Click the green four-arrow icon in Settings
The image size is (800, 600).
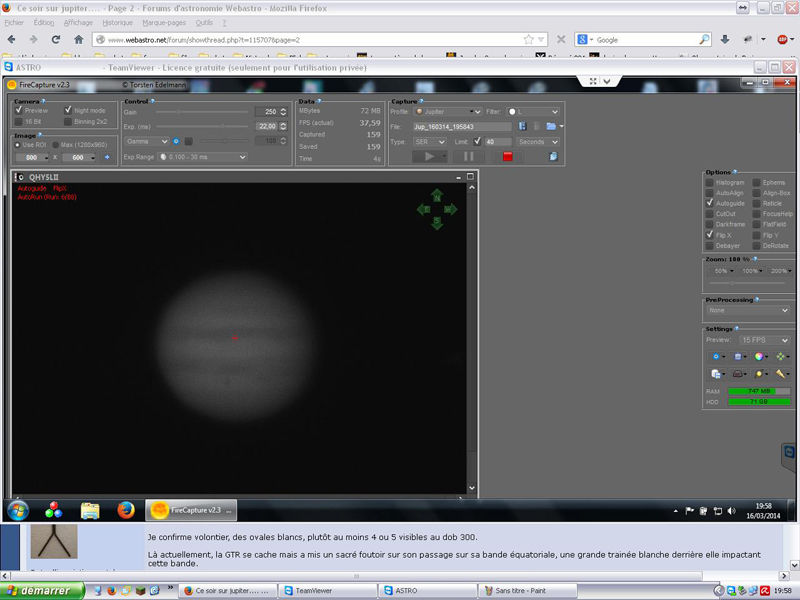coord(780,357)
